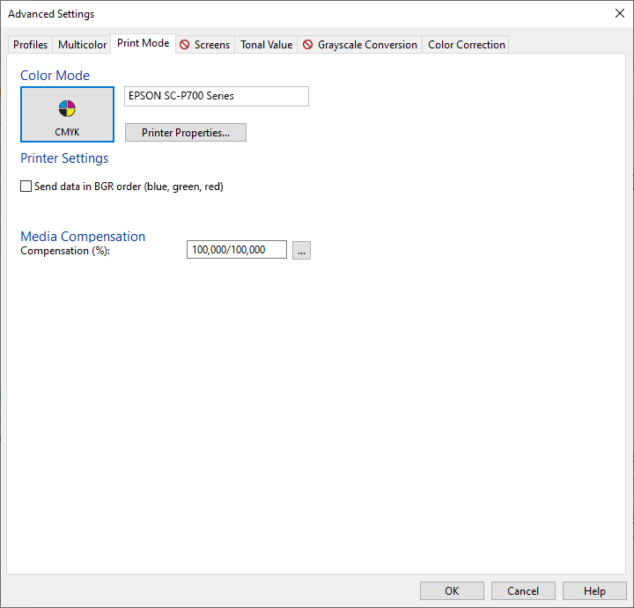
Task: Click the EPSON SC-P700 Series printer field
Action: tap(216, 96)
